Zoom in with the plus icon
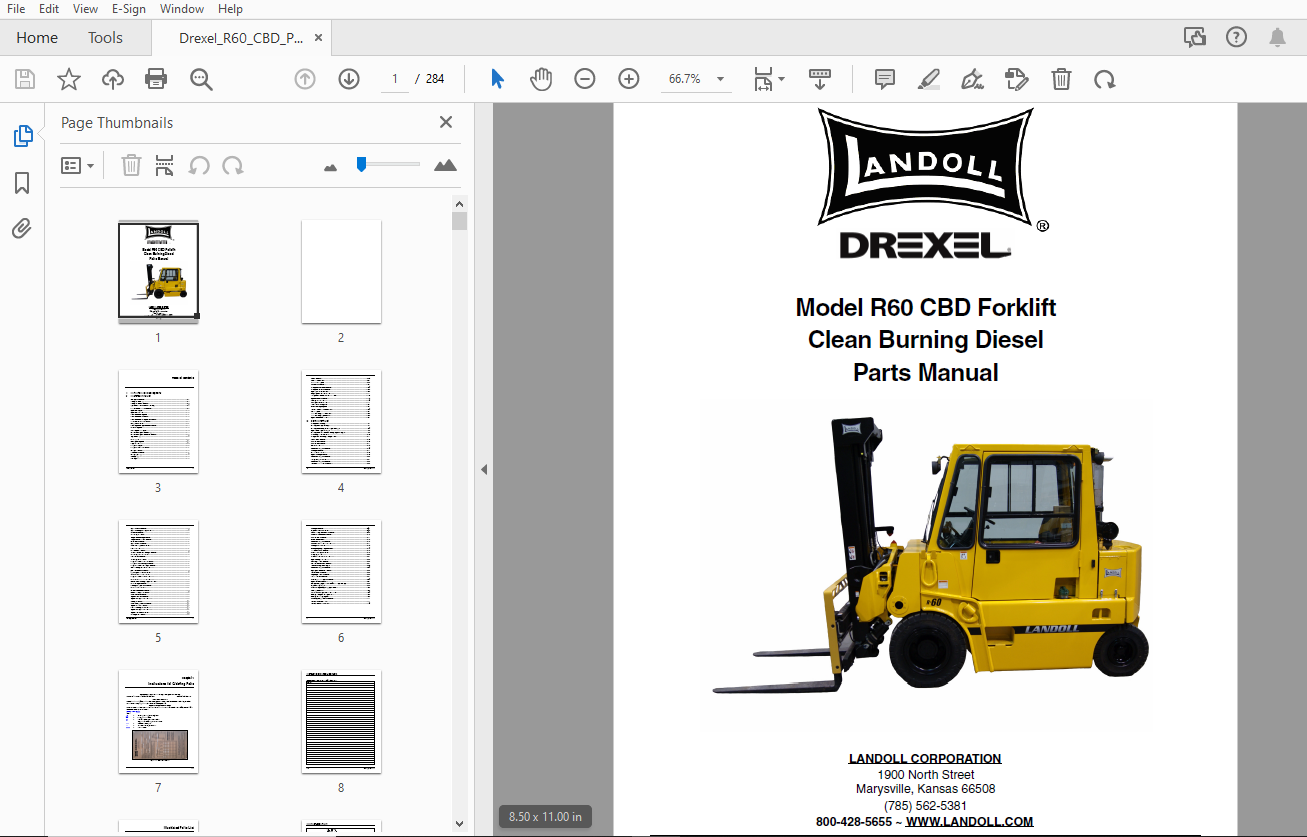 629,79
